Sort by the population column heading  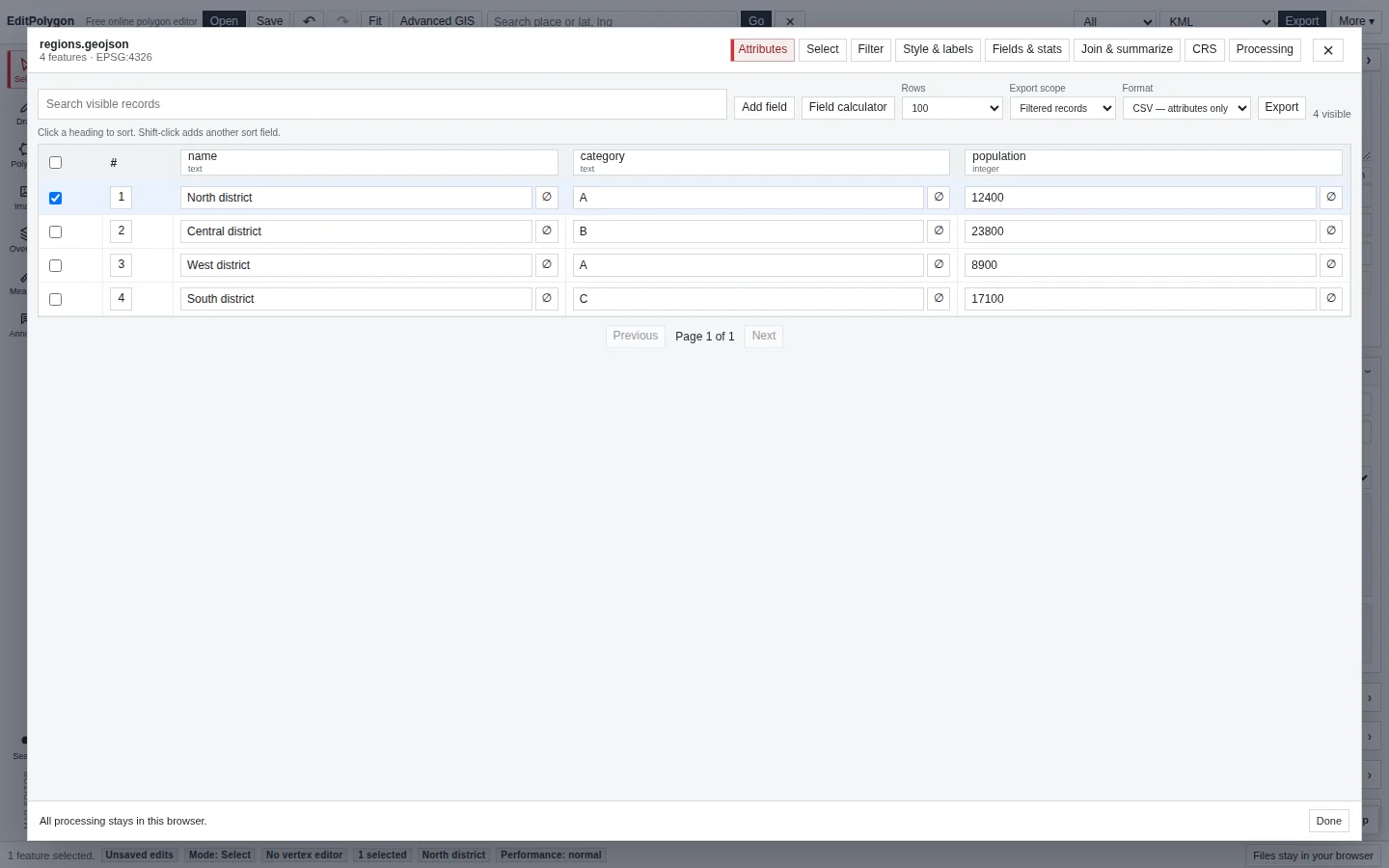[1154, 162]
